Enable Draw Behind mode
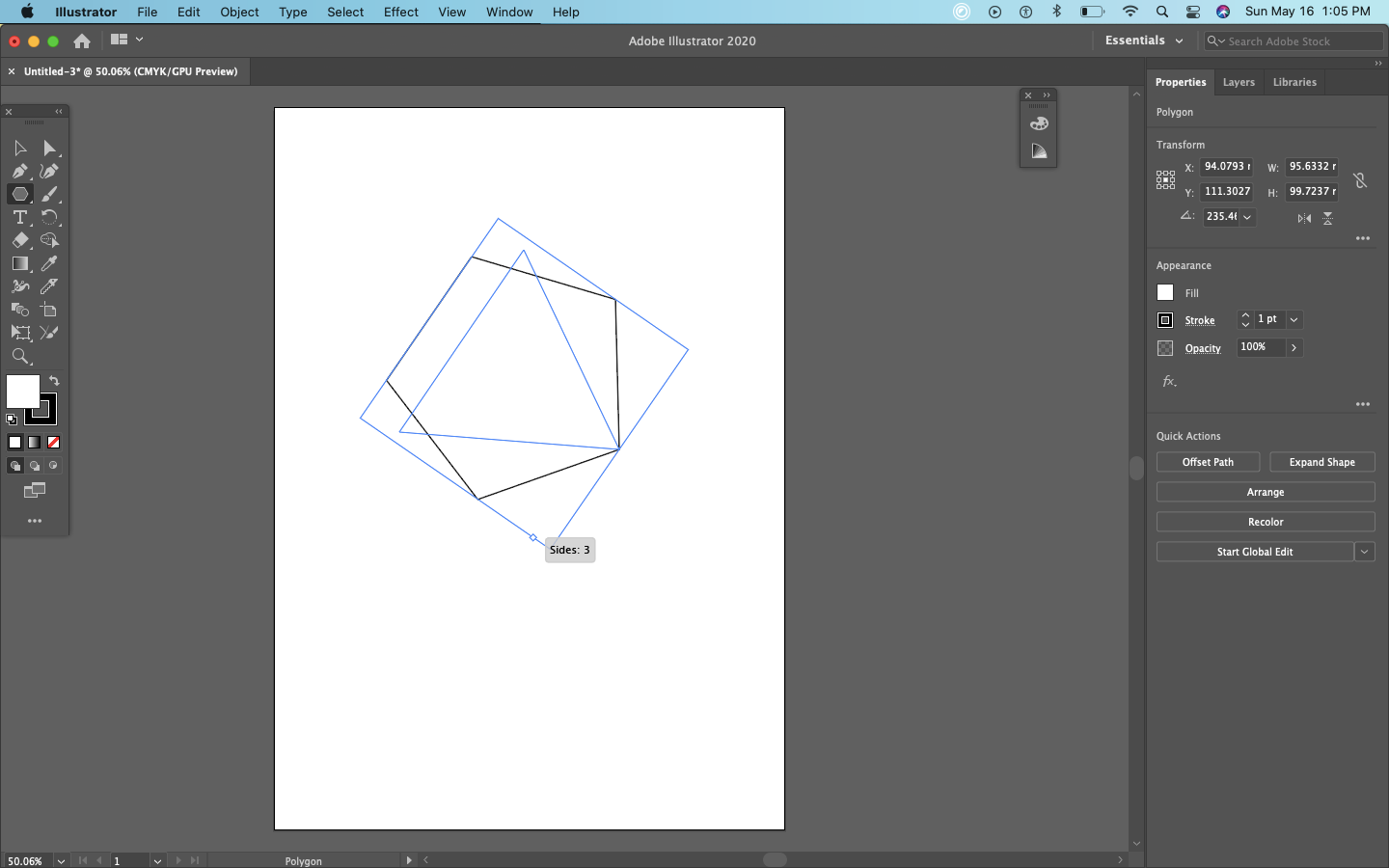 tap(35, 466)
